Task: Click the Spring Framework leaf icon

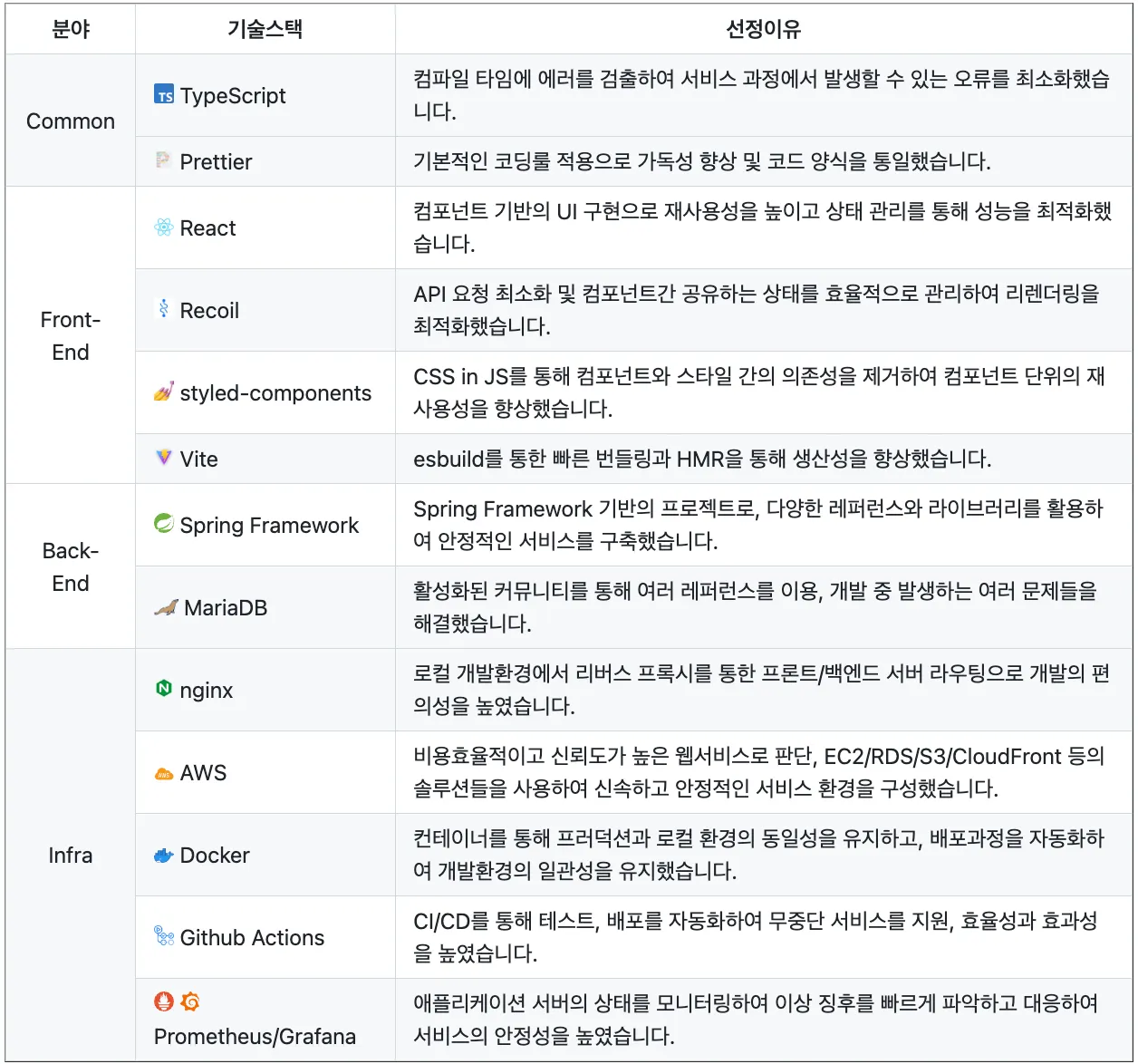Action: 164,523
